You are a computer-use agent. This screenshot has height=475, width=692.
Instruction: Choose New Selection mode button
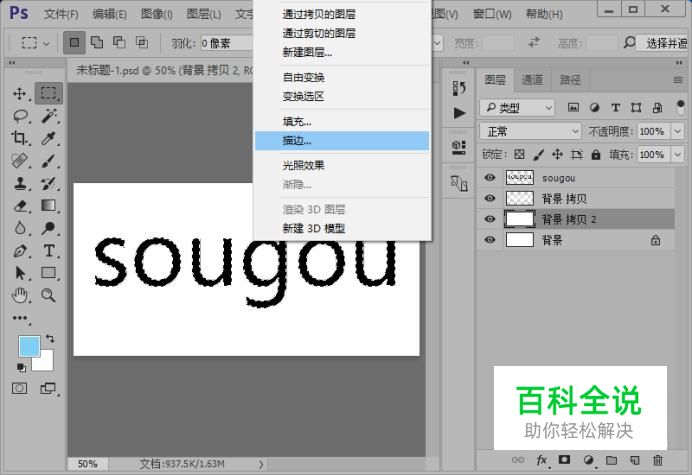(x=74, y=42)
